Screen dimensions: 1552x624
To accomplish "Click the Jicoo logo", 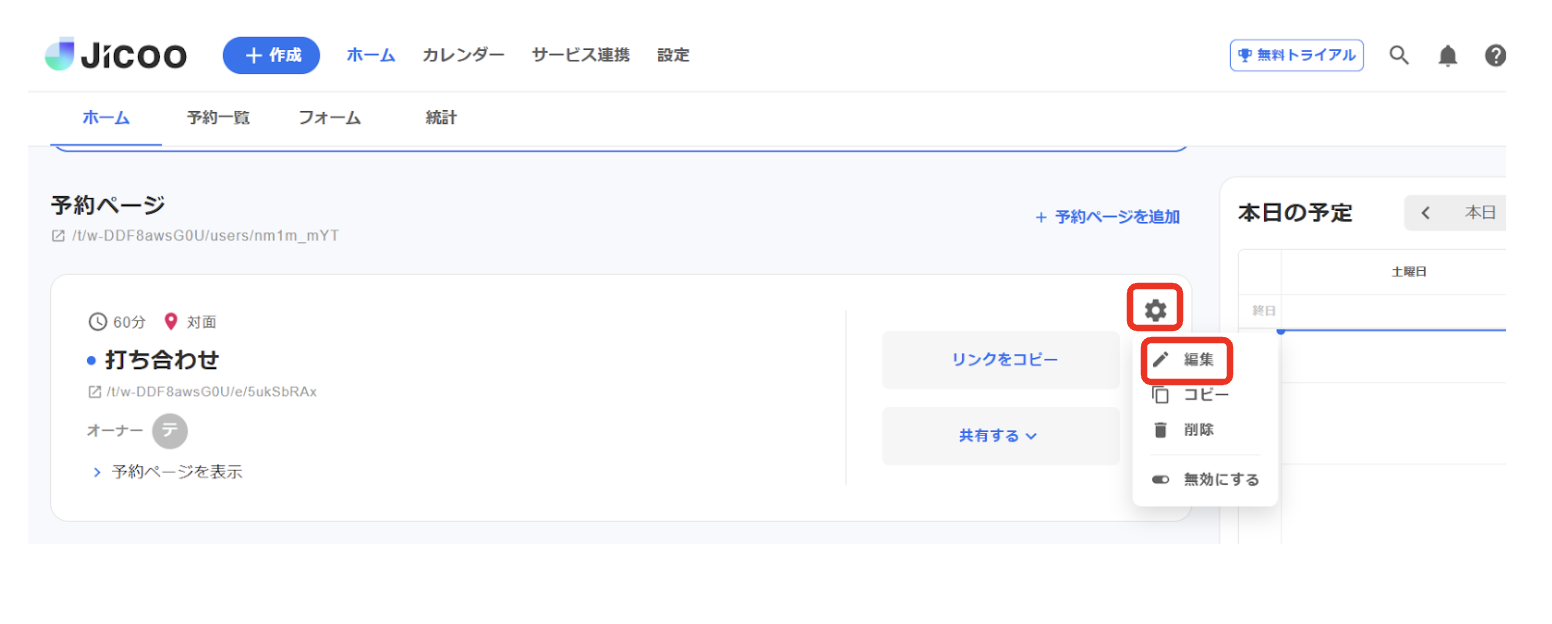I will coord(114,54).
